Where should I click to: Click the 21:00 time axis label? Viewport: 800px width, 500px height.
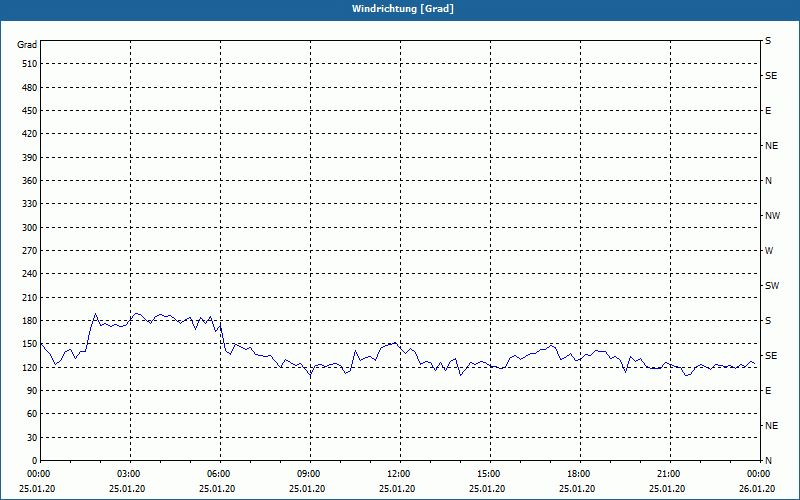tap(670, 474)
